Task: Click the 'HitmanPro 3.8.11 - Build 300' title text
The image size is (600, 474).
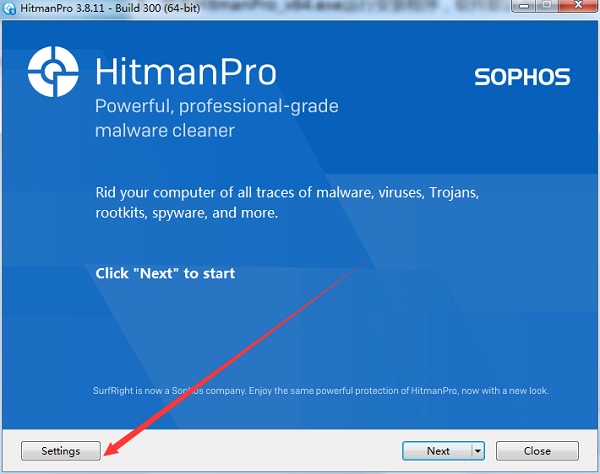Action: coord(110,8)
